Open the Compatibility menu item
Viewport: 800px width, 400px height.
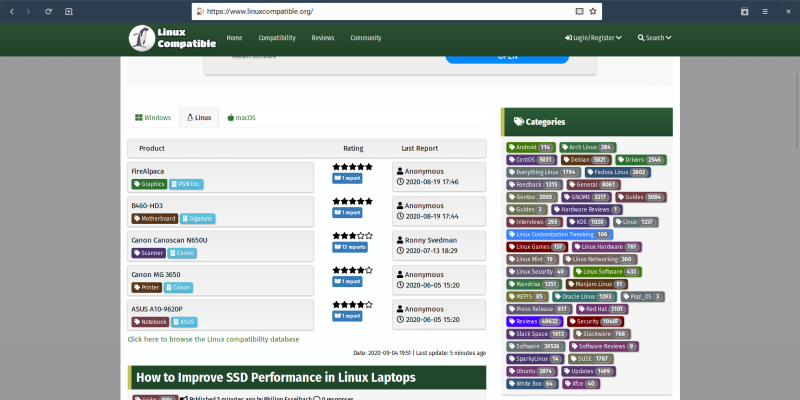(x=276, y=38)
